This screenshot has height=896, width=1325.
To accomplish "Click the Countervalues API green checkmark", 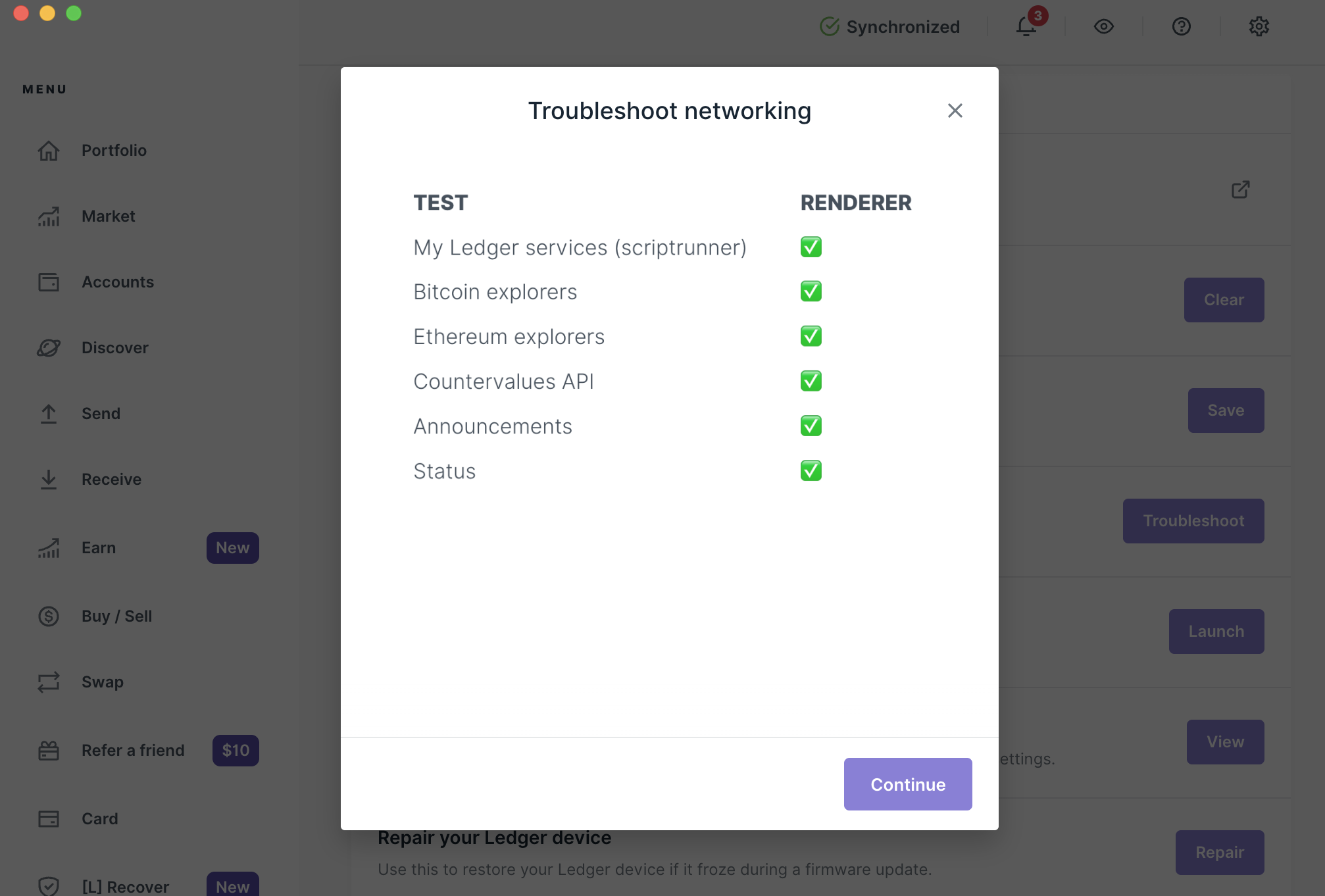I will coord(811,382).
